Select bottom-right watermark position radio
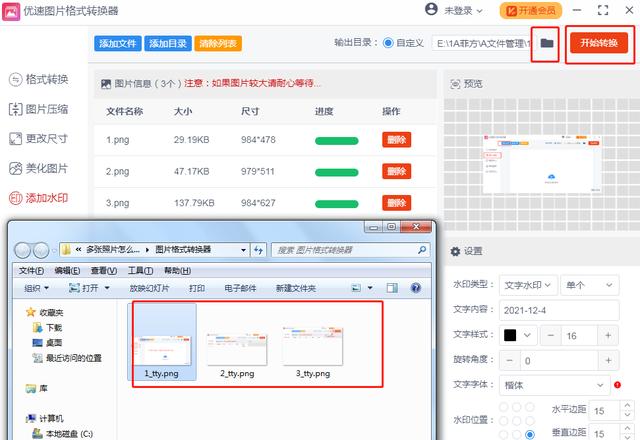Image resolution: width=640 pixels, height=440 pixels. [x=530, y=434]
